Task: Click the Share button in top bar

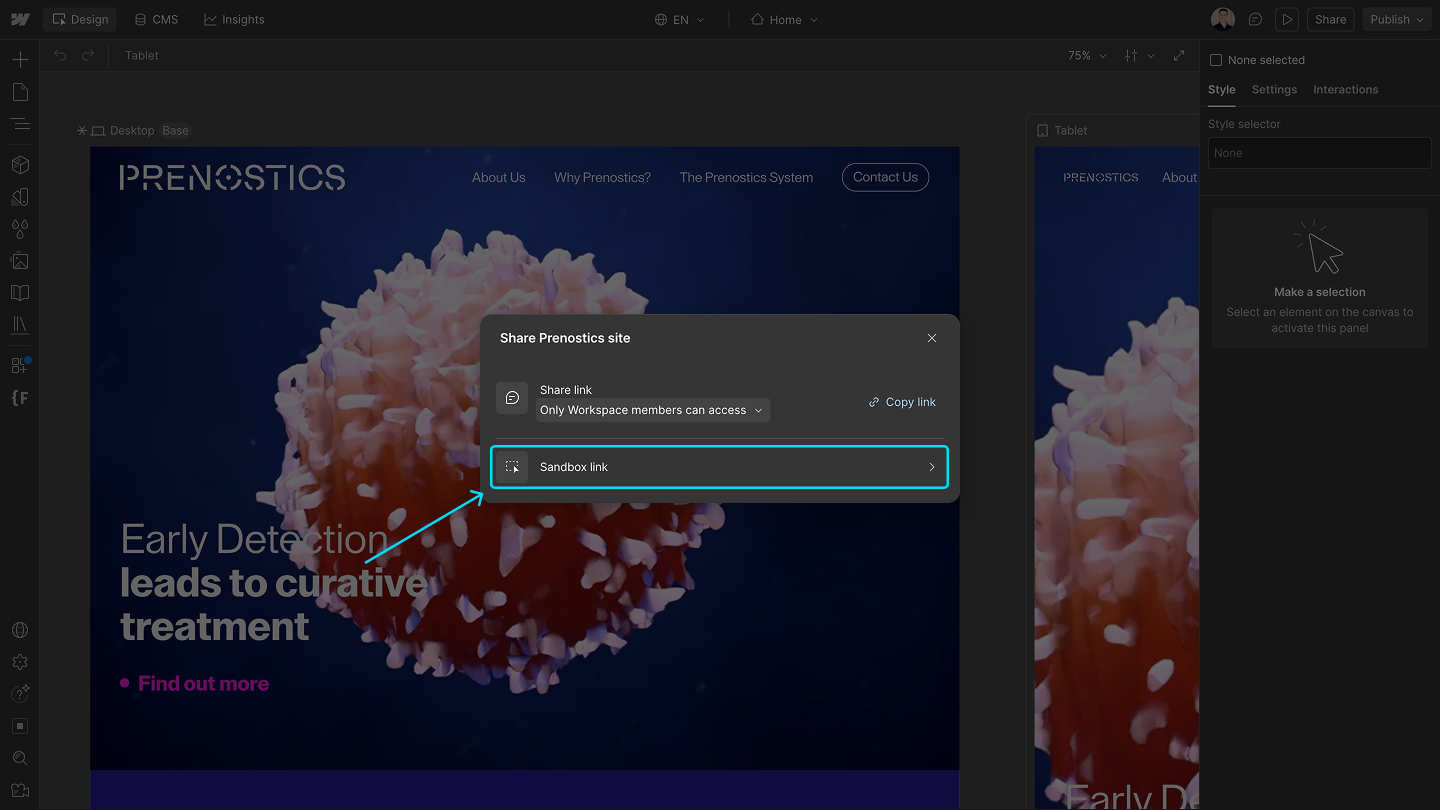Action: tap(1330, 19)
